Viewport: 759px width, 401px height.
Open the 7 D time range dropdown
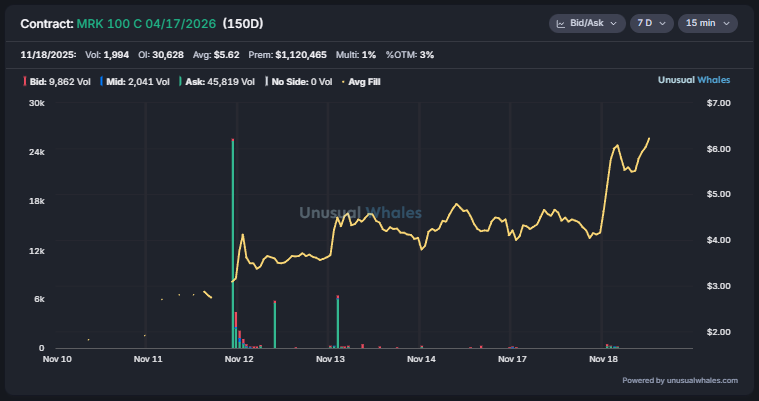pyautogui.click(x=650, y=23)
